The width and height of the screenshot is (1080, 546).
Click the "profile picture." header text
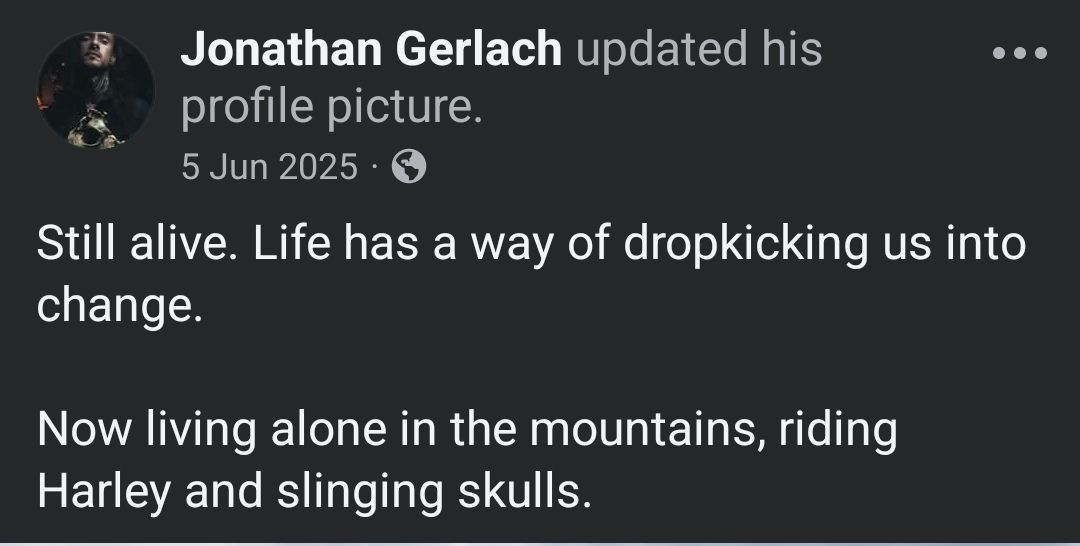(331, 108)
